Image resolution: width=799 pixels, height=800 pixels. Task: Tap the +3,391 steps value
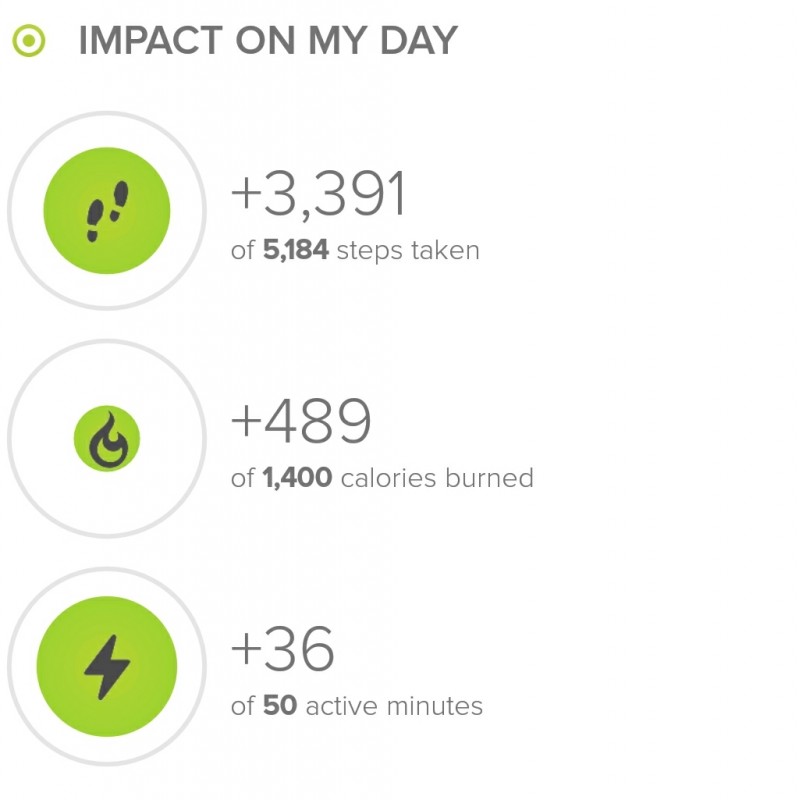pyautogui.click(x=319, y=195)
